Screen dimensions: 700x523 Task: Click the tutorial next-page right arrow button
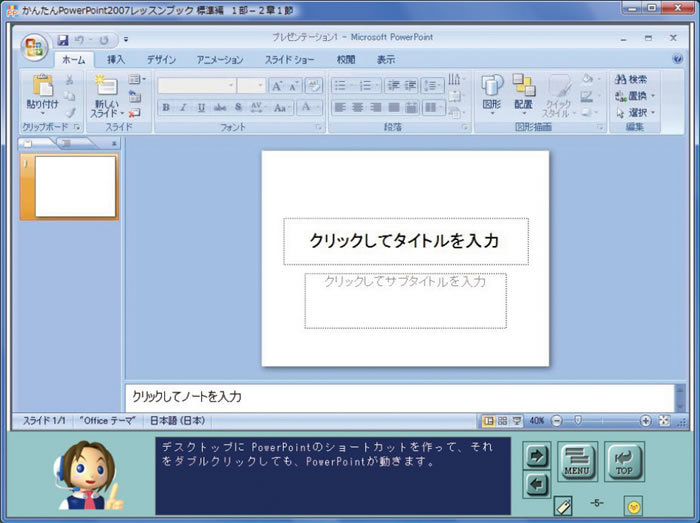tap(537, 456)
